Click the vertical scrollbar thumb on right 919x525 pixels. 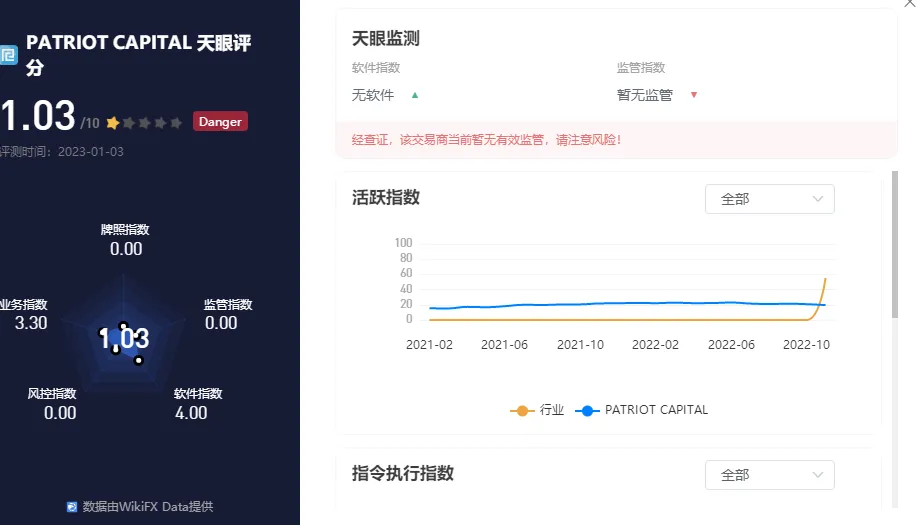(895, 244)
